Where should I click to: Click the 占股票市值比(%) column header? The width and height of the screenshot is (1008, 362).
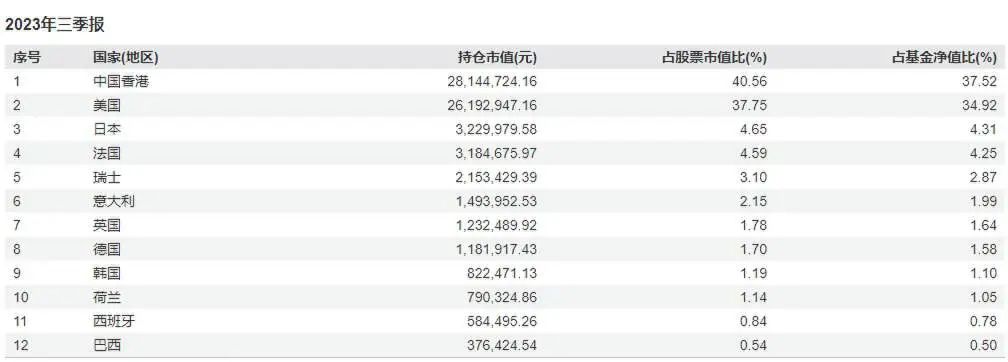click(x=714, y=58)
